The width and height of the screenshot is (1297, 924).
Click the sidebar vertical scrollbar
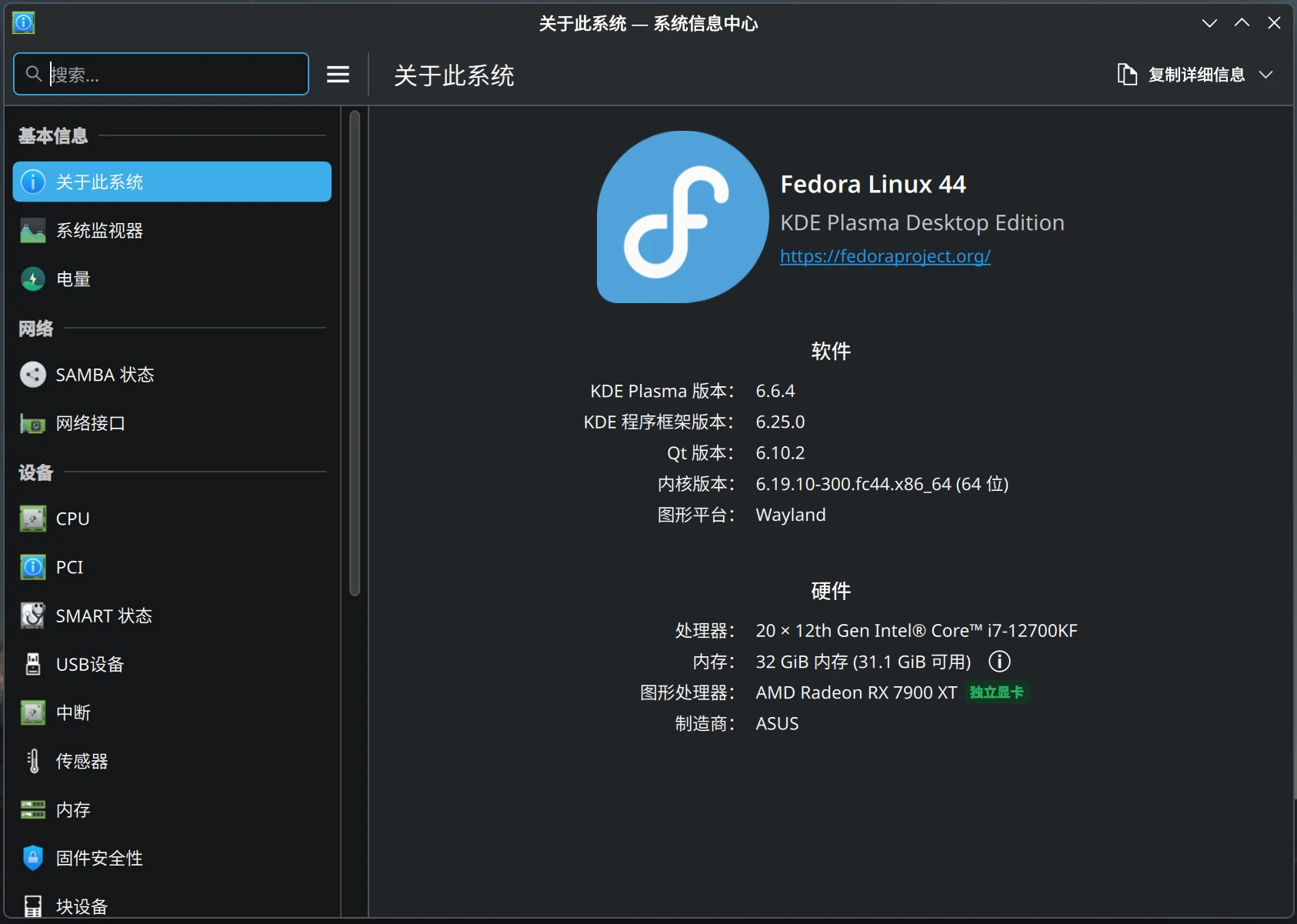tap(354, 353)
